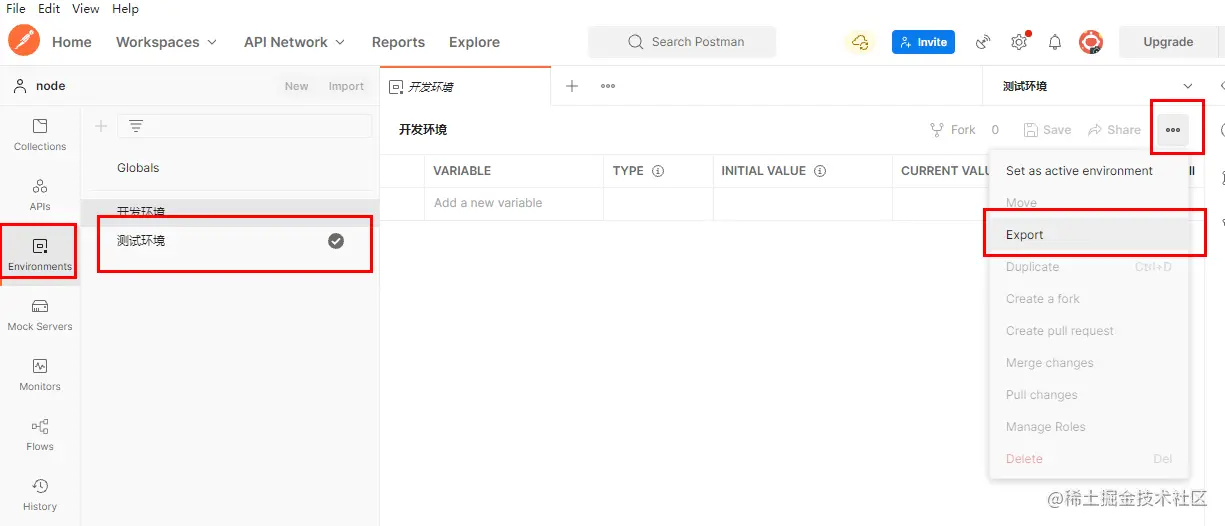Screen dimensions: 1225x526
Task: Choose Manage Roles menu entry
Action: (x=1089, y=427)
